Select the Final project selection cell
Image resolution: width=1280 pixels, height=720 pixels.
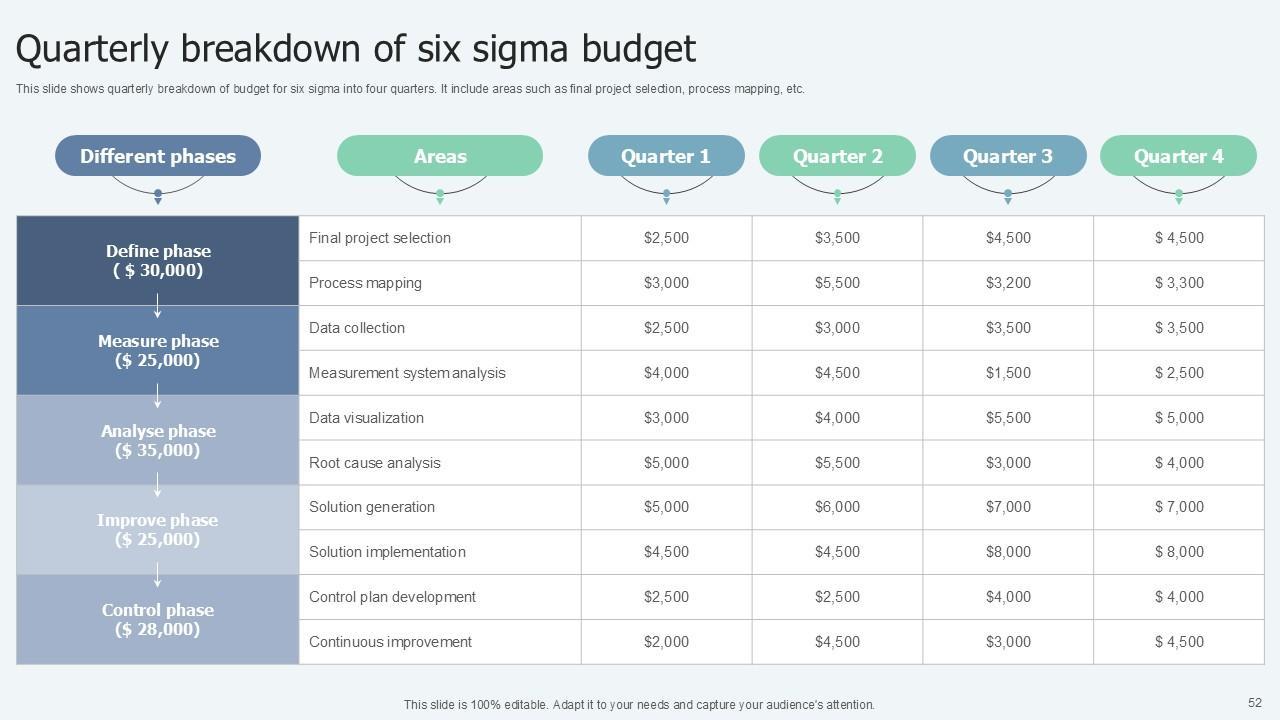[x=380, y=238]
